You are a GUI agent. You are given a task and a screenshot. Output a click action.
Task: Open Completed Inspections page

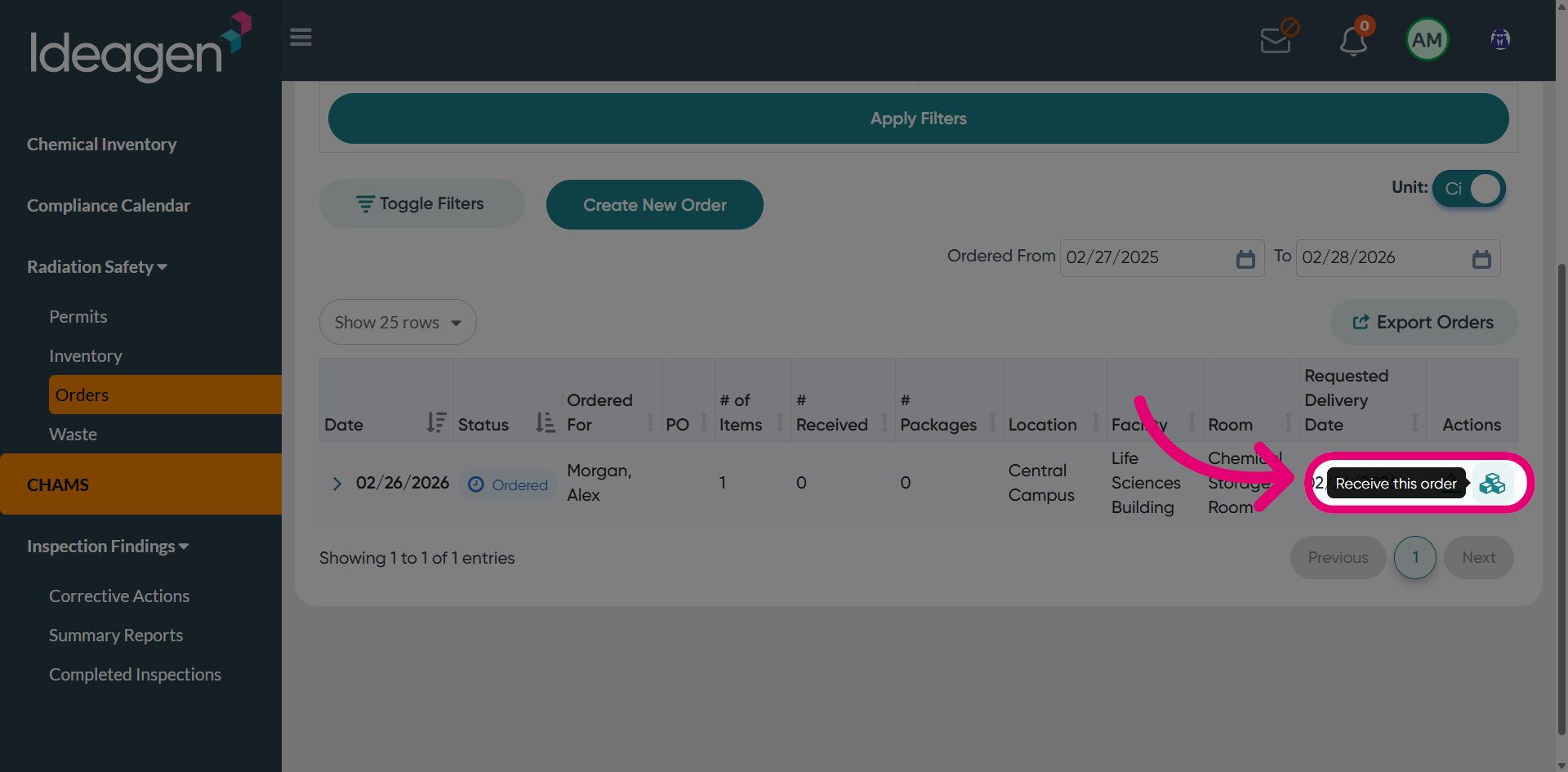click(135, 675)
